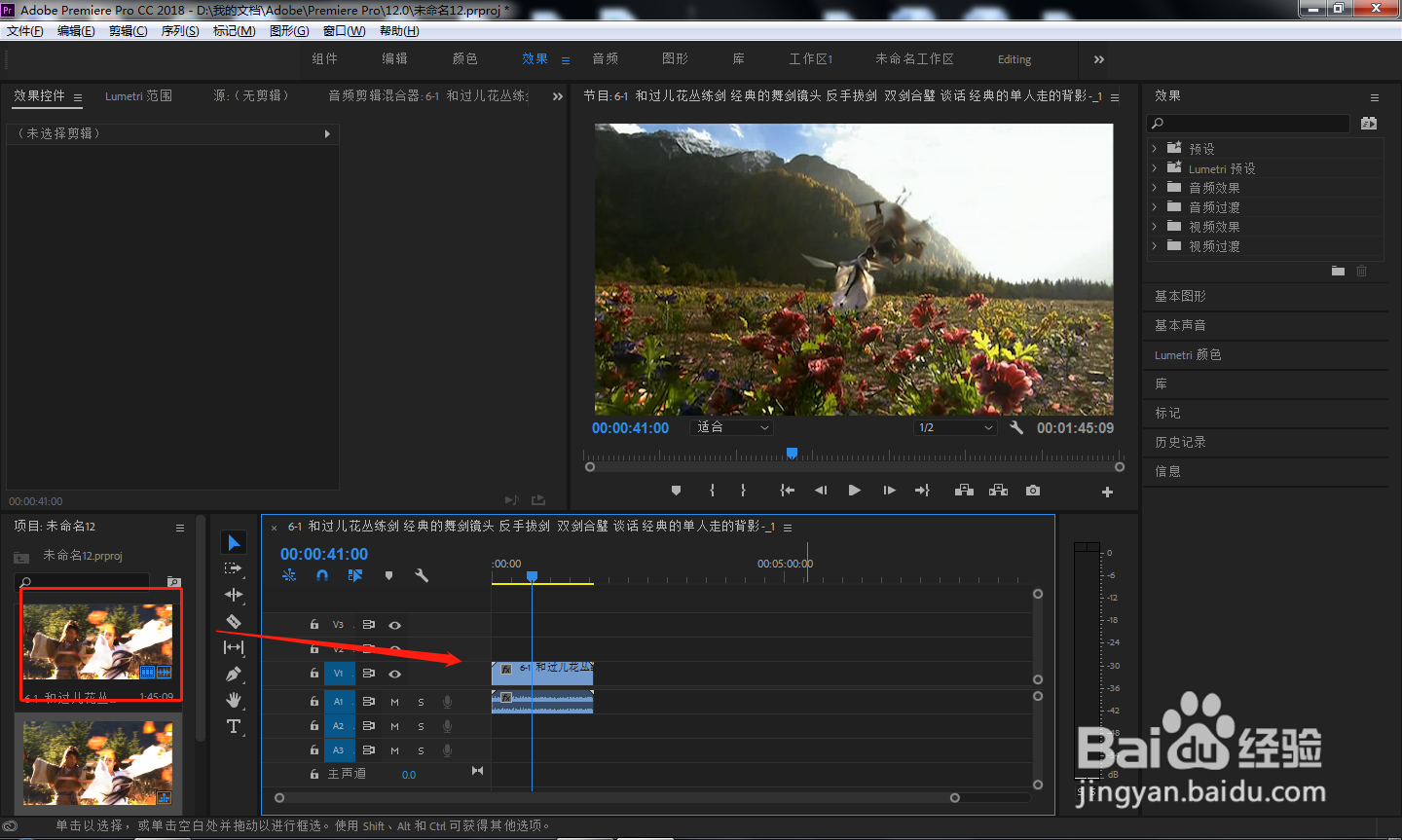Show more workspaces via double chevron
Image resolution: width=1402 pixels, height=840 pixels.
(x=1098, y=59)
